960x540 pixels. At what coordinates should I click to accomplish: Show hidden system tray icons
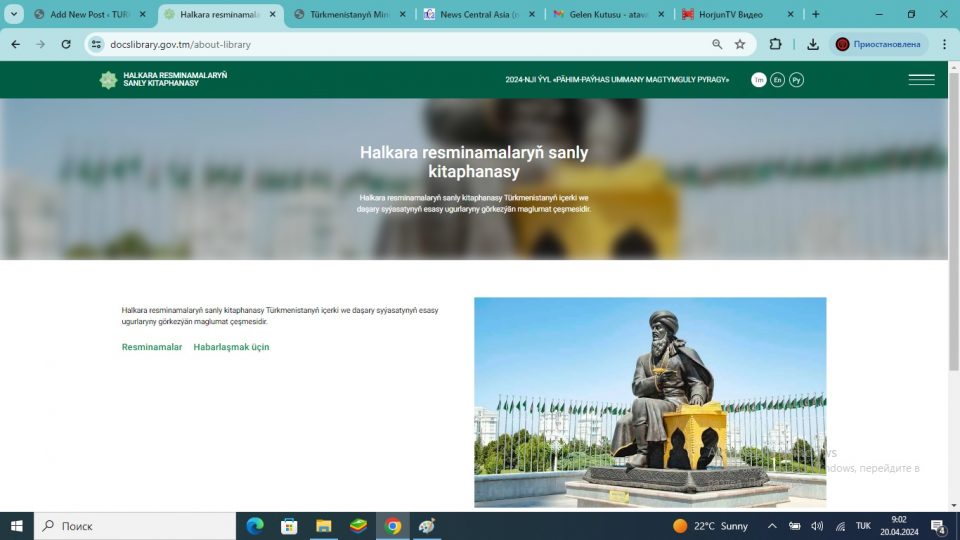[x=772, y=526]
